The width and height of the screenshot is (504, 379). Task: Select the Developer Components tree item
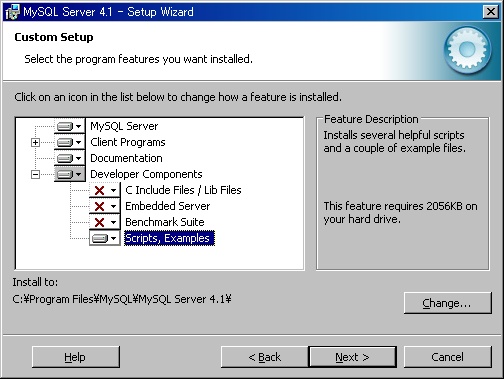tap(146, 174)
